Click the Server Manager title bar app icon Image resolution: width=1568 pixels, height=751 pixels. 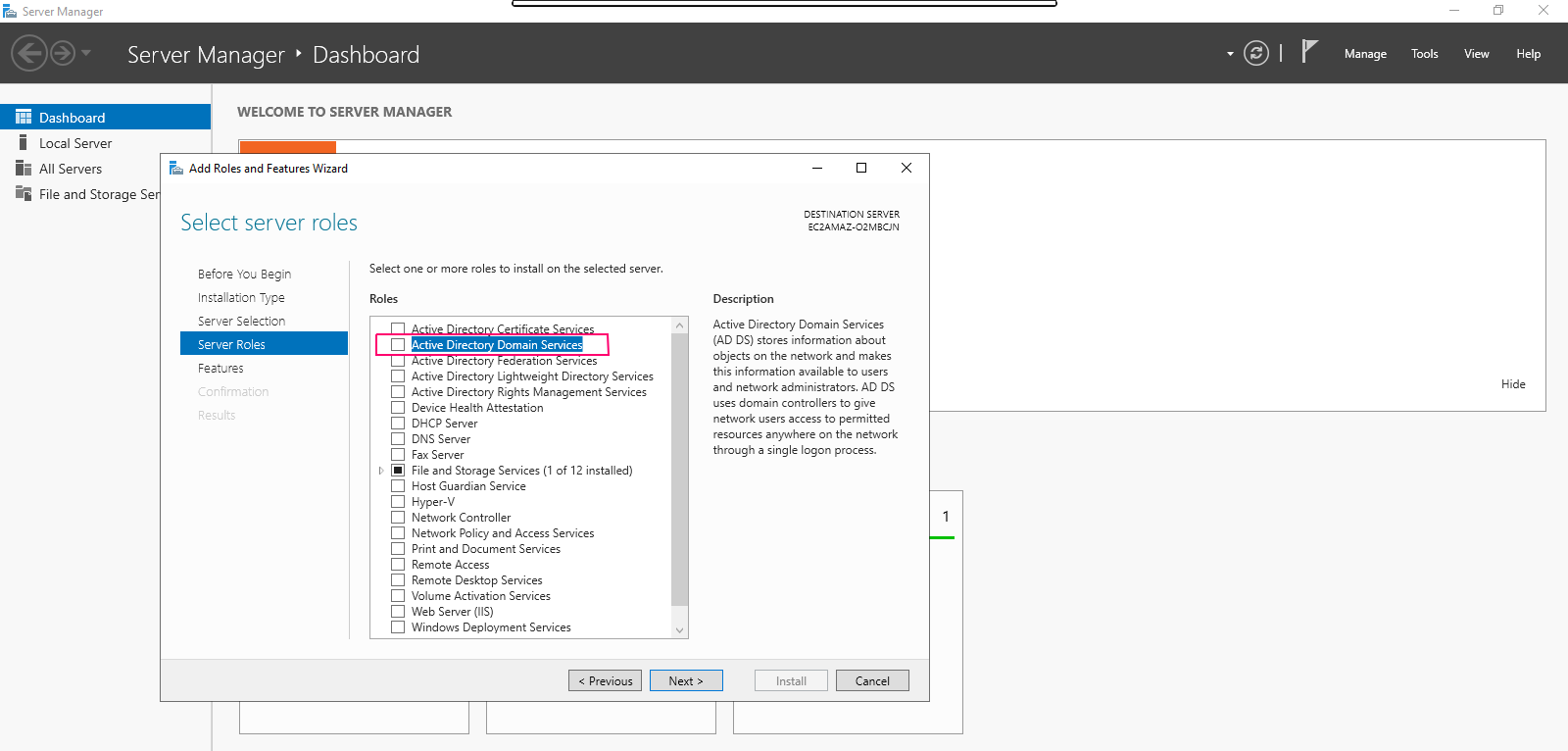coord(10,11)
